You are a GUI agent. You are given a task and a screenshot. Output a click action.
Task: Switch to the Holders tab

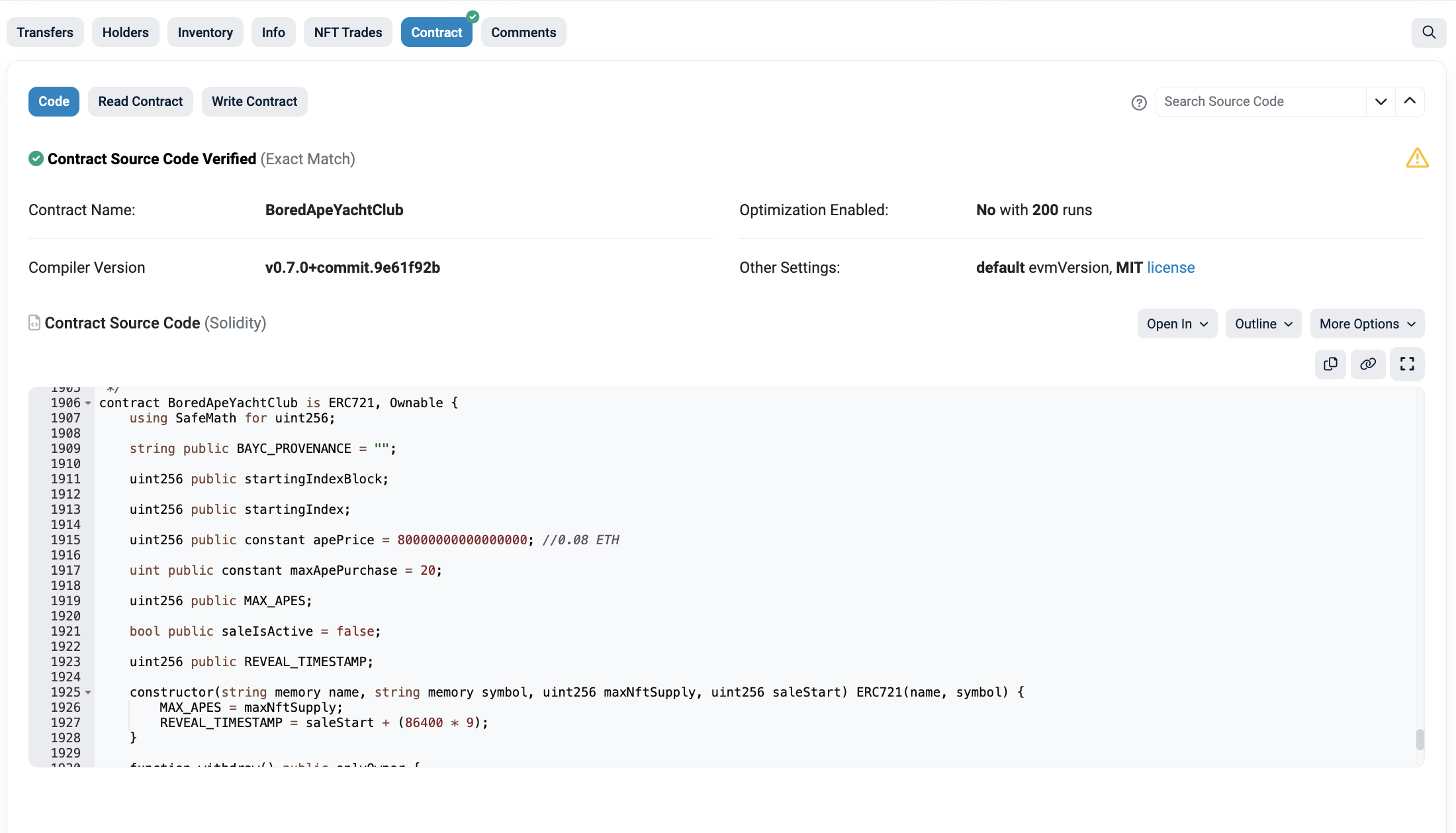[x=125, y=32]
